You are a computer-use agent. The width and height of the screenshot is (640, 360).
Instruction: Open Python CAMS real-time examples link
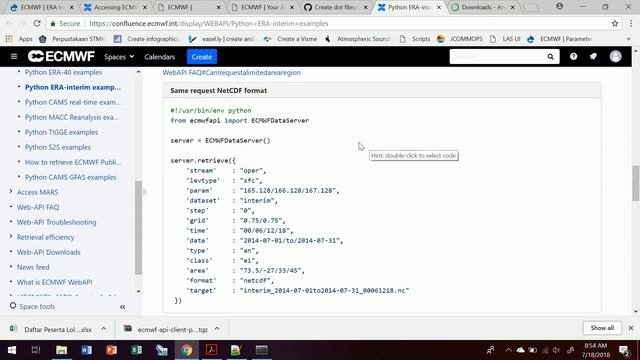[x=73, y=102]
